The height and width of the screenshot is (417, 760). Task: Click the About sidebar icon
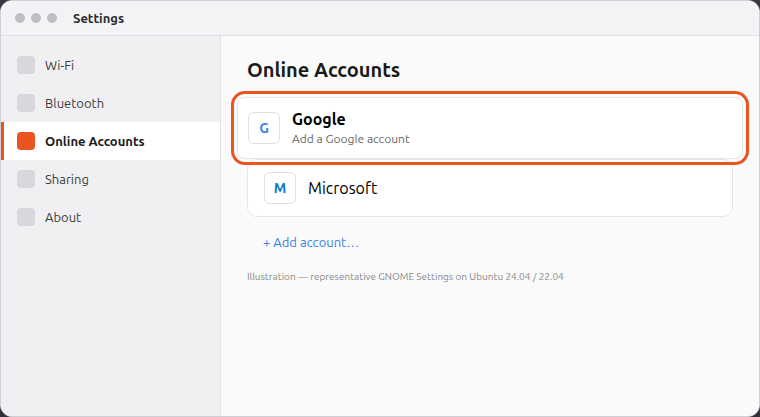[x=26, y=217]
